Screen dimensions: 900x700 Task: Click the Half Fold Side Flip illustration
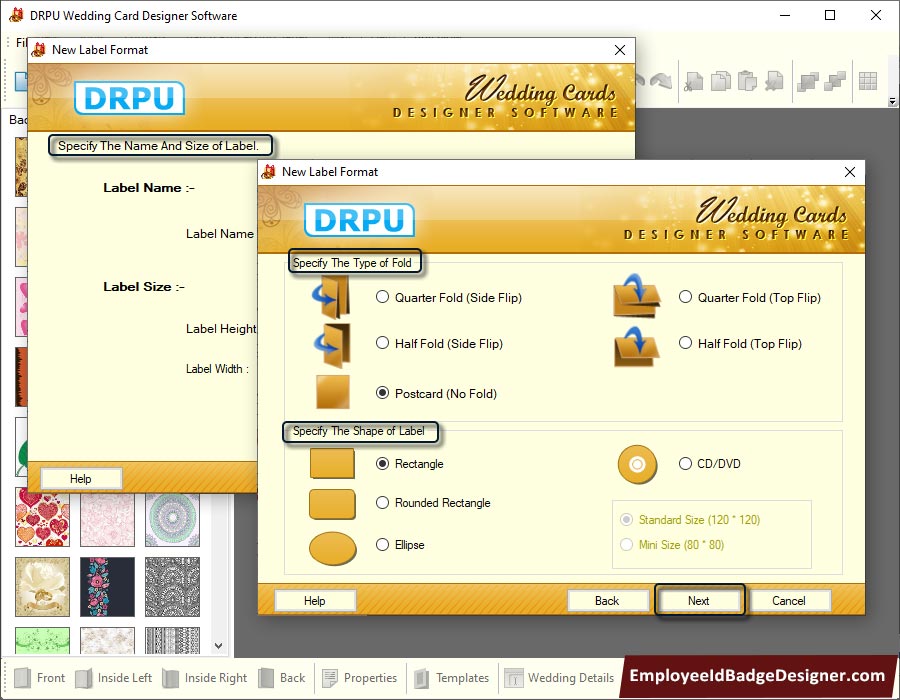pos(332,344)
